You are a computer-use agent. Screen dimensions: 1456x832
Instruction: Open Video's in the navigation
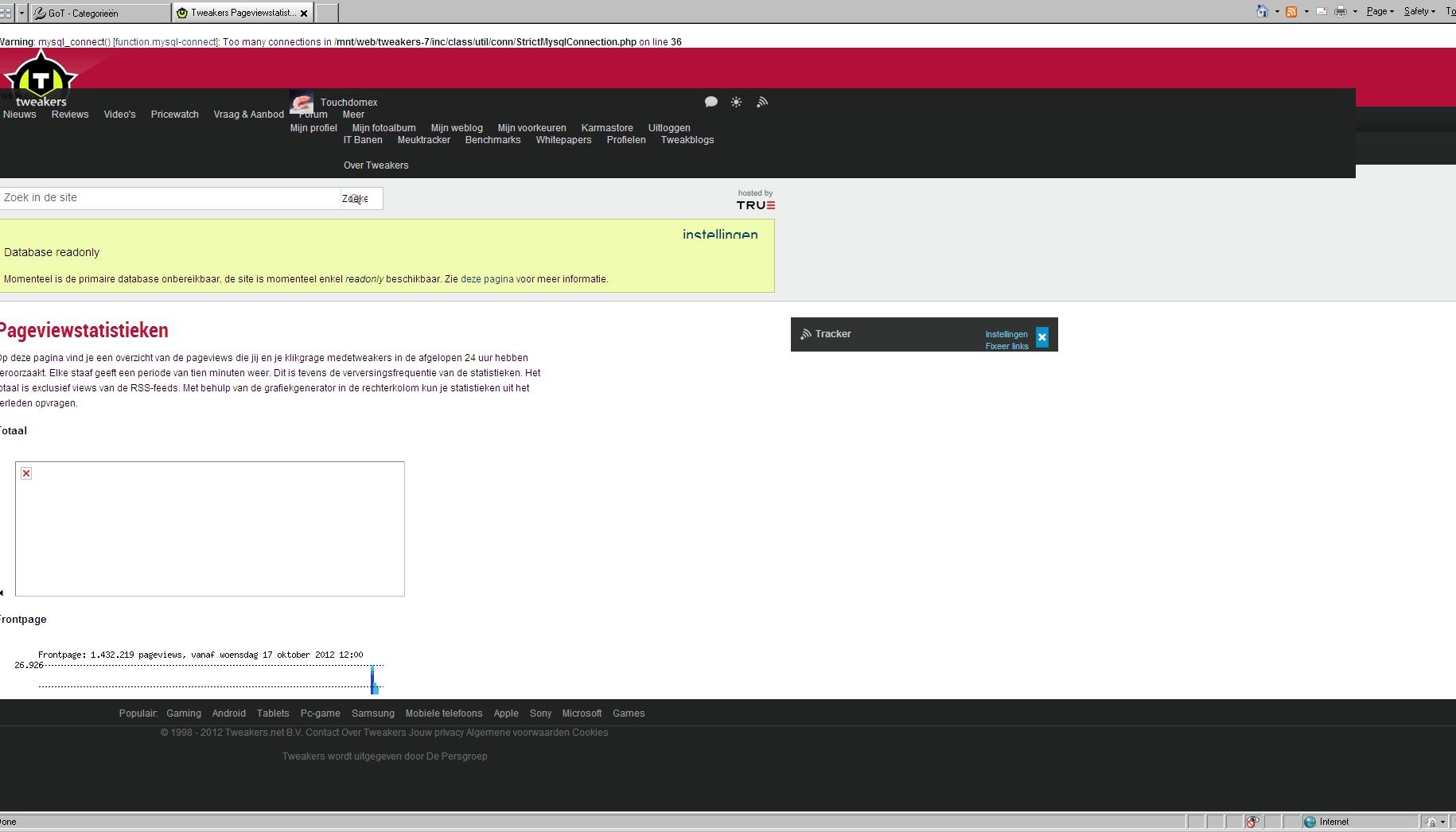pos(119,115)
